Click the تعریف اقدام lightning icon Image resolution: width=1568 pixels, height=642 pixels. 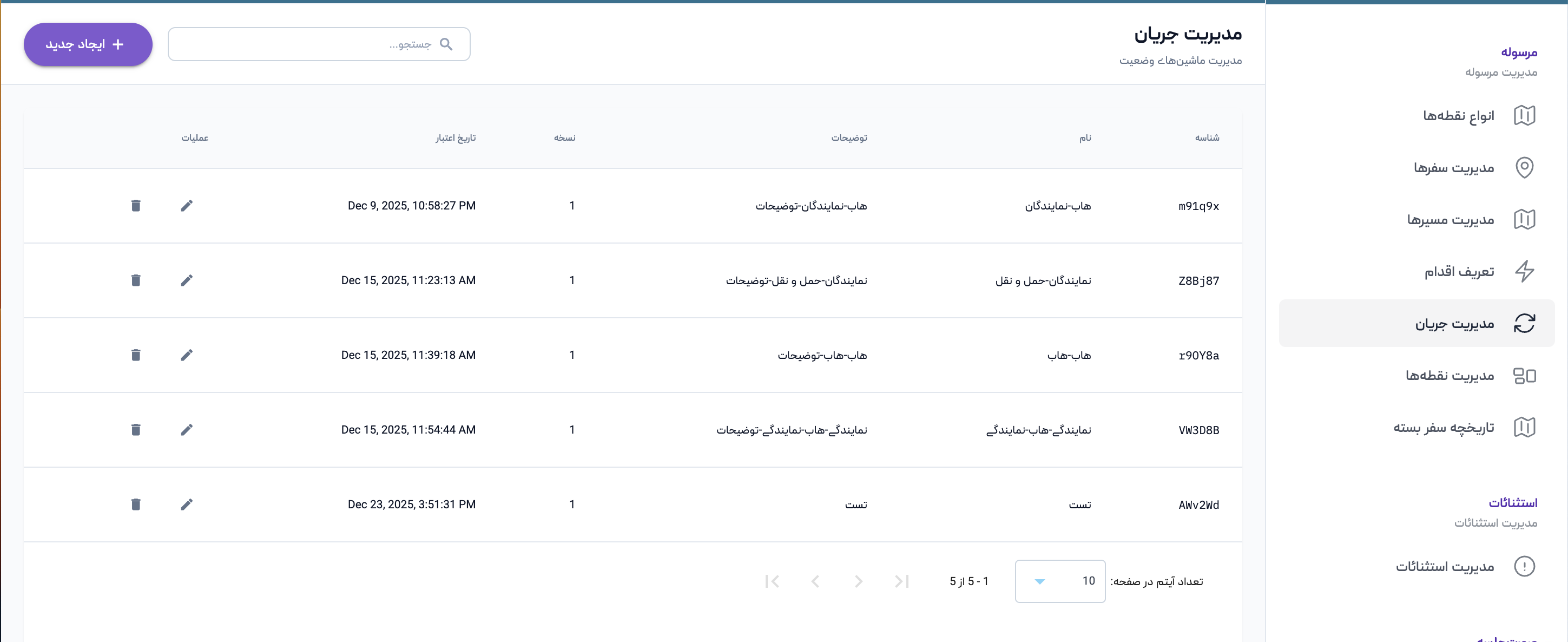point(1524,271)
